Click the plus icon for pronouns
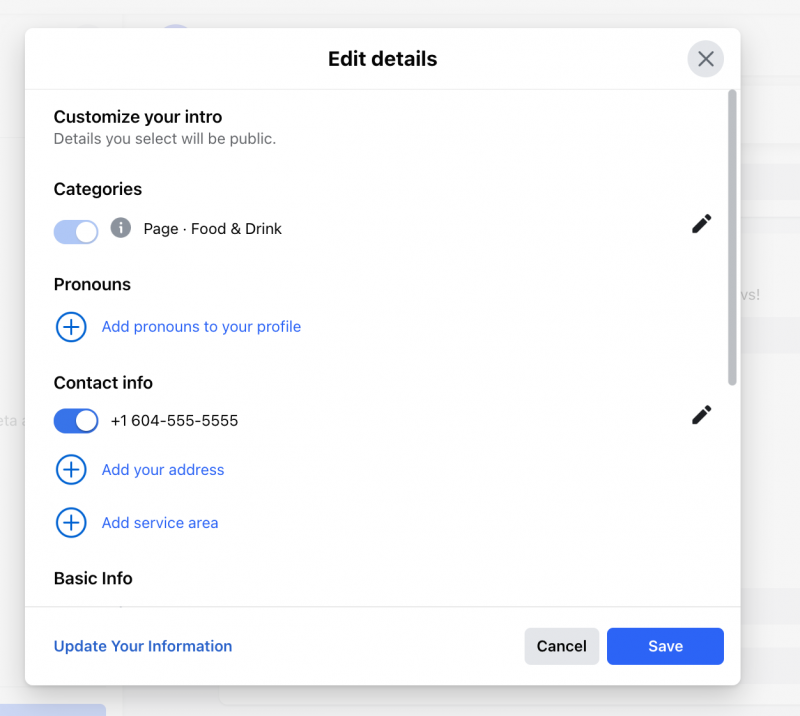800x716 pixels. [x=71, y=327]
